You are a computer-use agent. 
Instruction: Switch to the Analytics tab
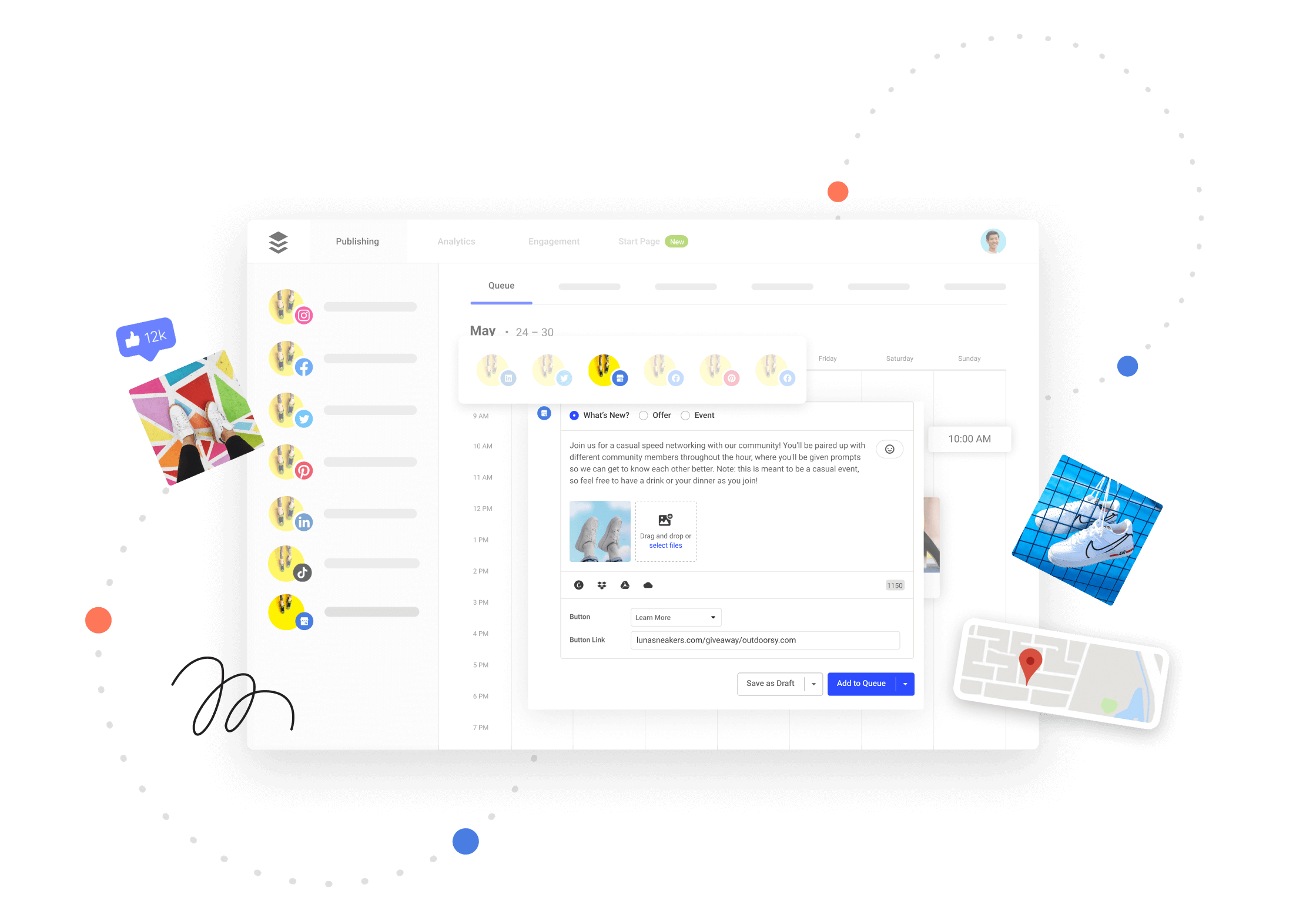click(456, 241)
